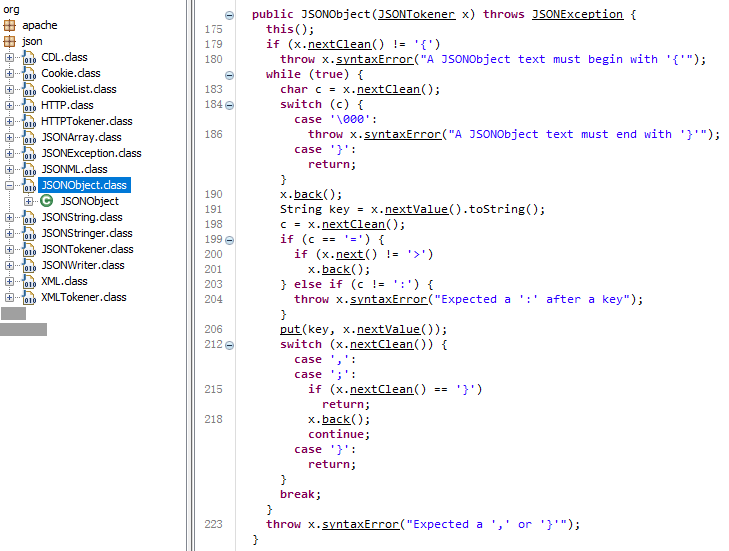Click the green JSONObject class icon
The height and width of the screenshot is (551, 729).
pyautogui.click(x=46, y=201)
